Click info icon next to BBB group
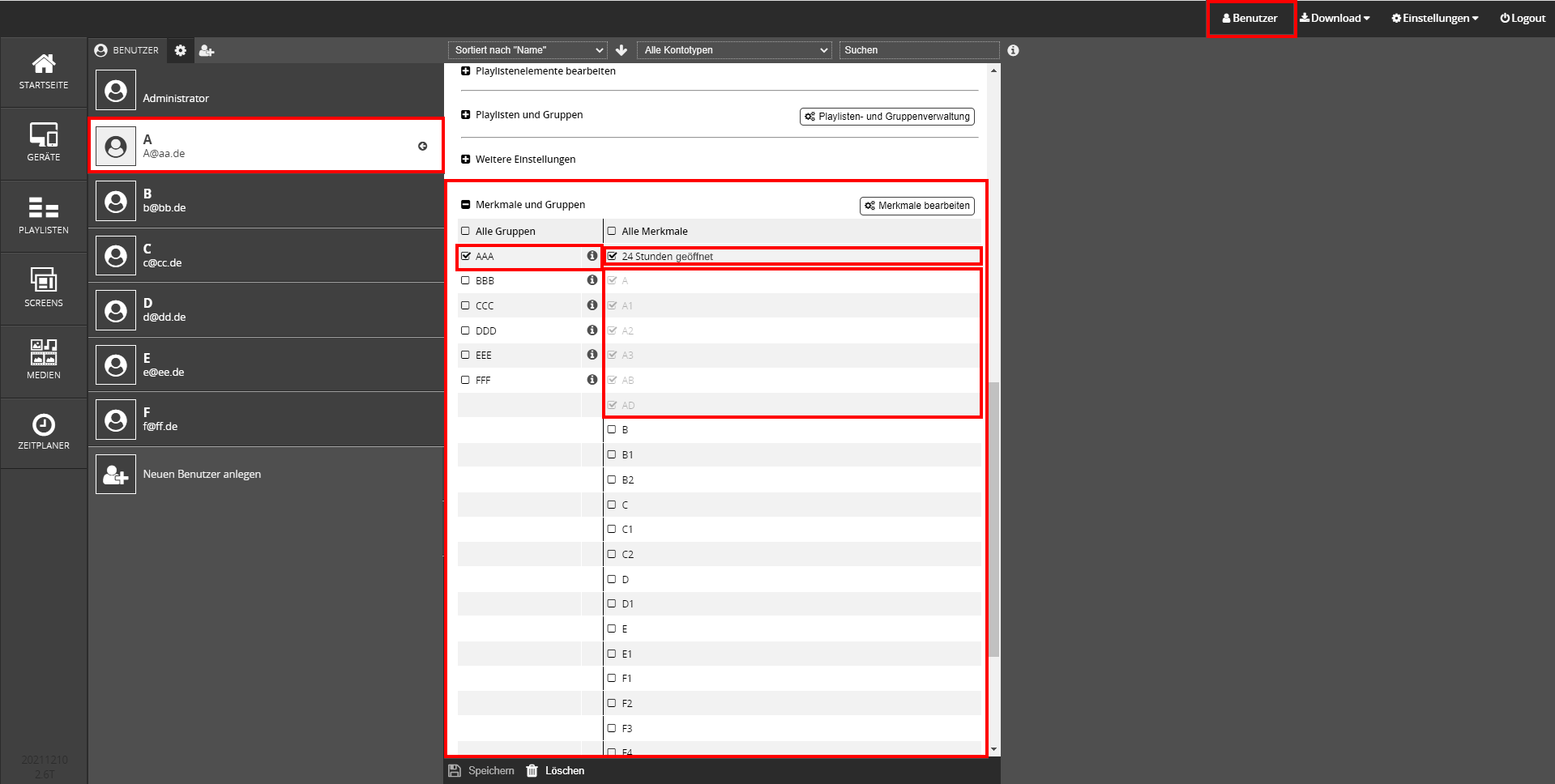The height and width of the screenshot is (784, 1555). pos(592,280)
